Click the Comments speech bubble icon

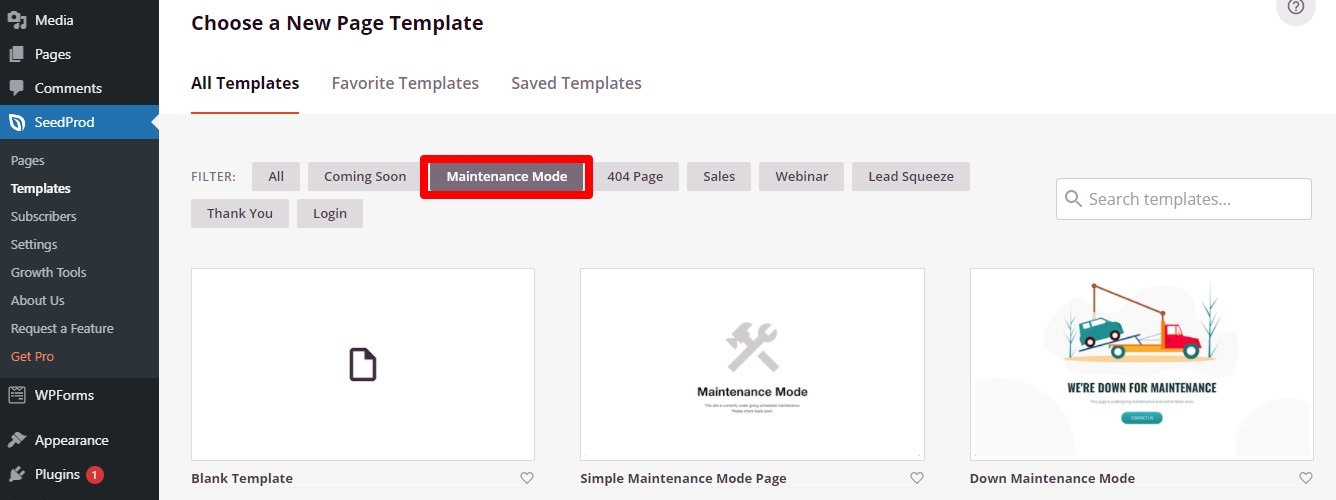tap(17, 88)
